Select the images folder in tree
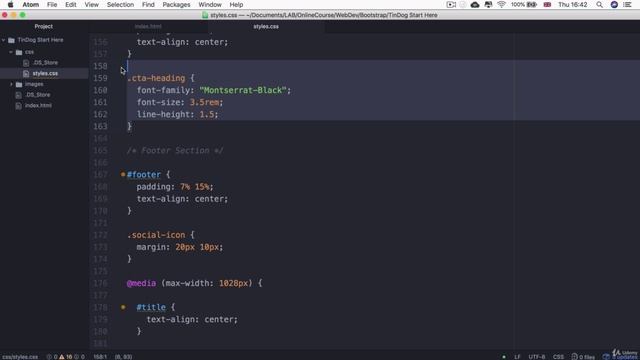The height and width of the screenshot is (360, 640). coord(34,84)
